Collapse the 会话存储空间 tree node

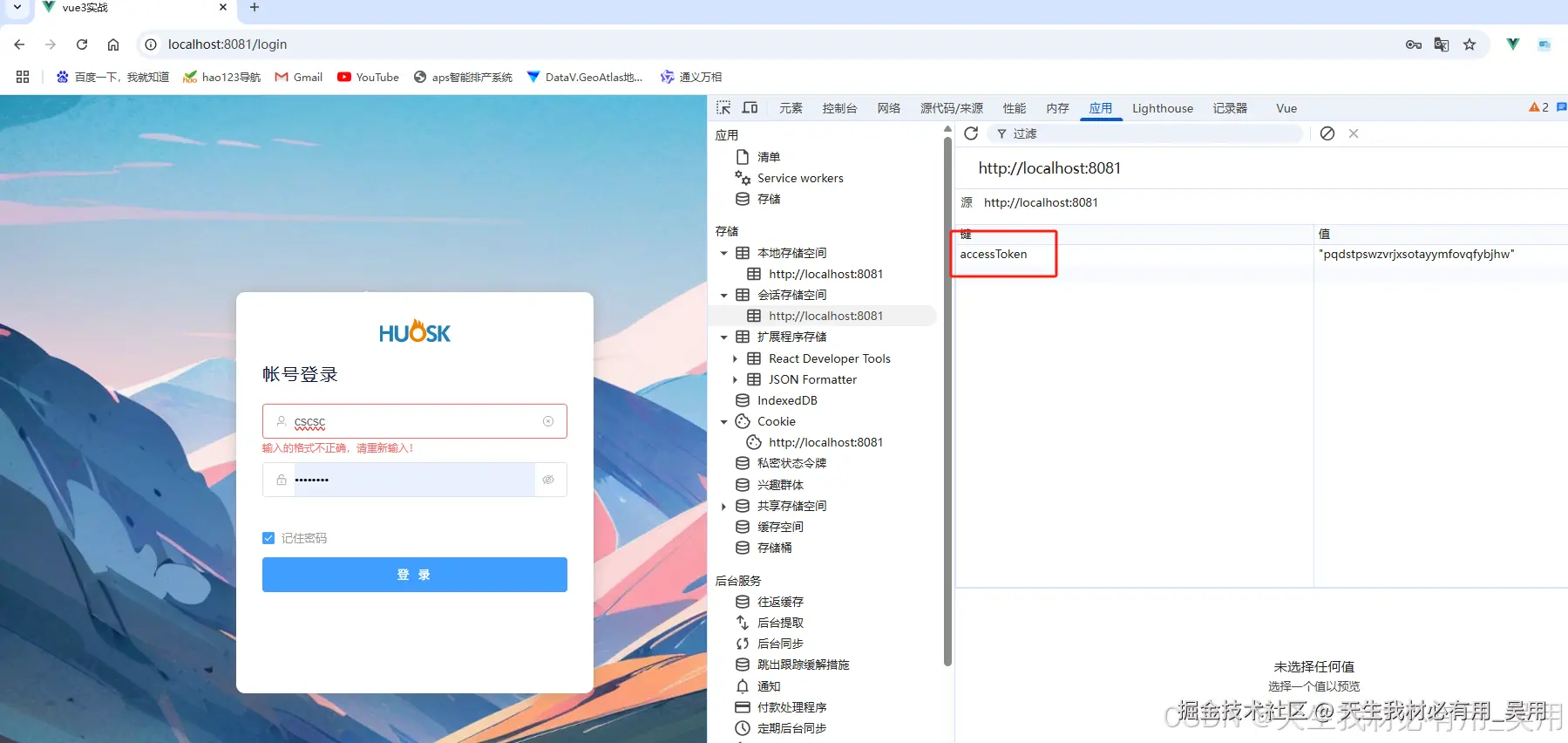[723, 295]
